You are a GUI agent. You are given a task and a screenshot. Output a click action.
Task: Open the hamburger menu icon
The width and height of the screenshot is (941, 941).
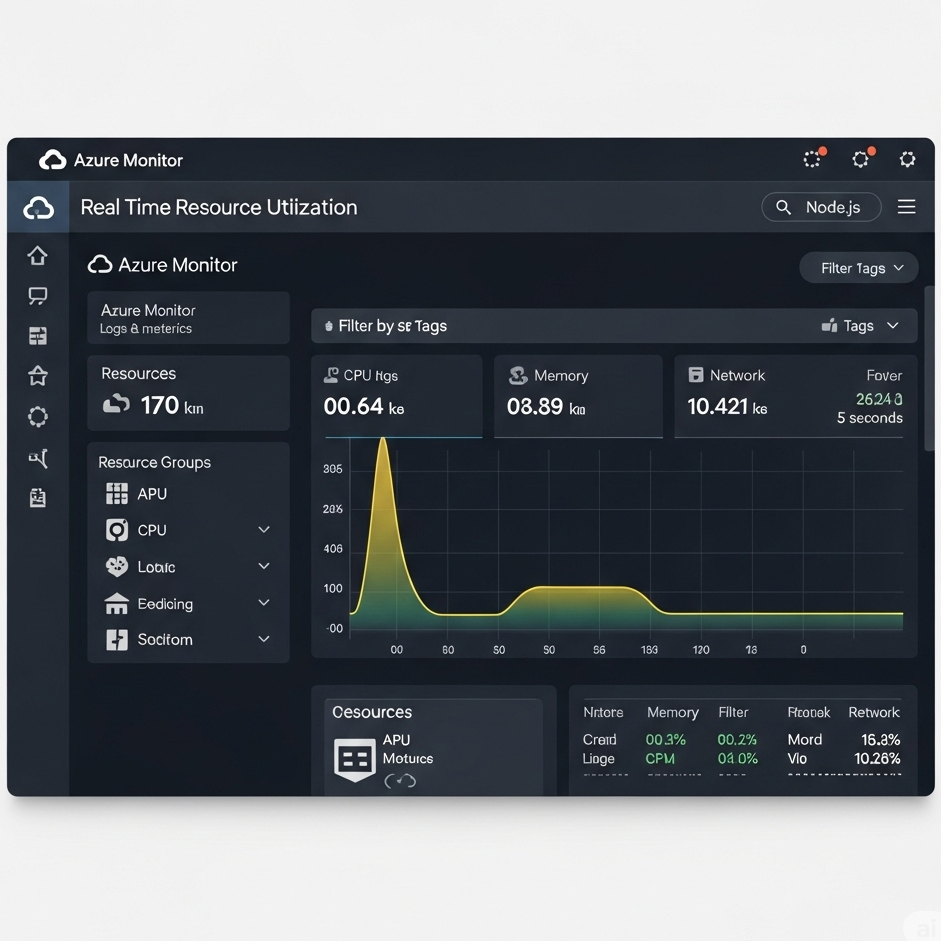(906, 207)
